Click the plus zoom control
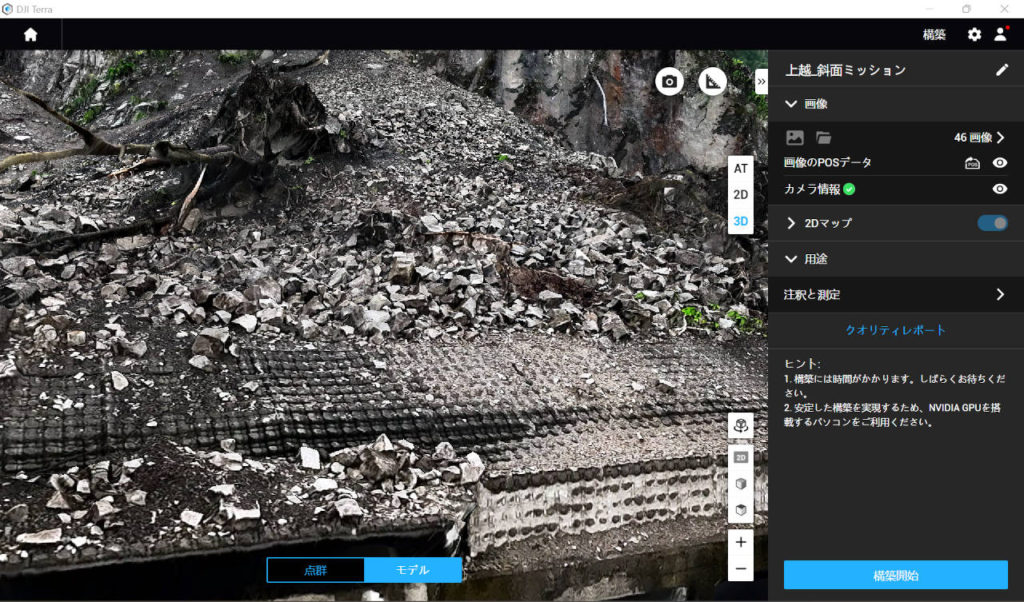 pos(741,543)
